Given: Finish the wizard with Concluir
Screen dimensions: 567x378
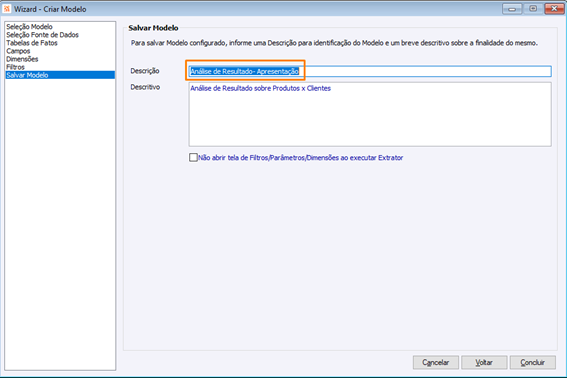Looking at the screenshot, I should click(533, 362).
